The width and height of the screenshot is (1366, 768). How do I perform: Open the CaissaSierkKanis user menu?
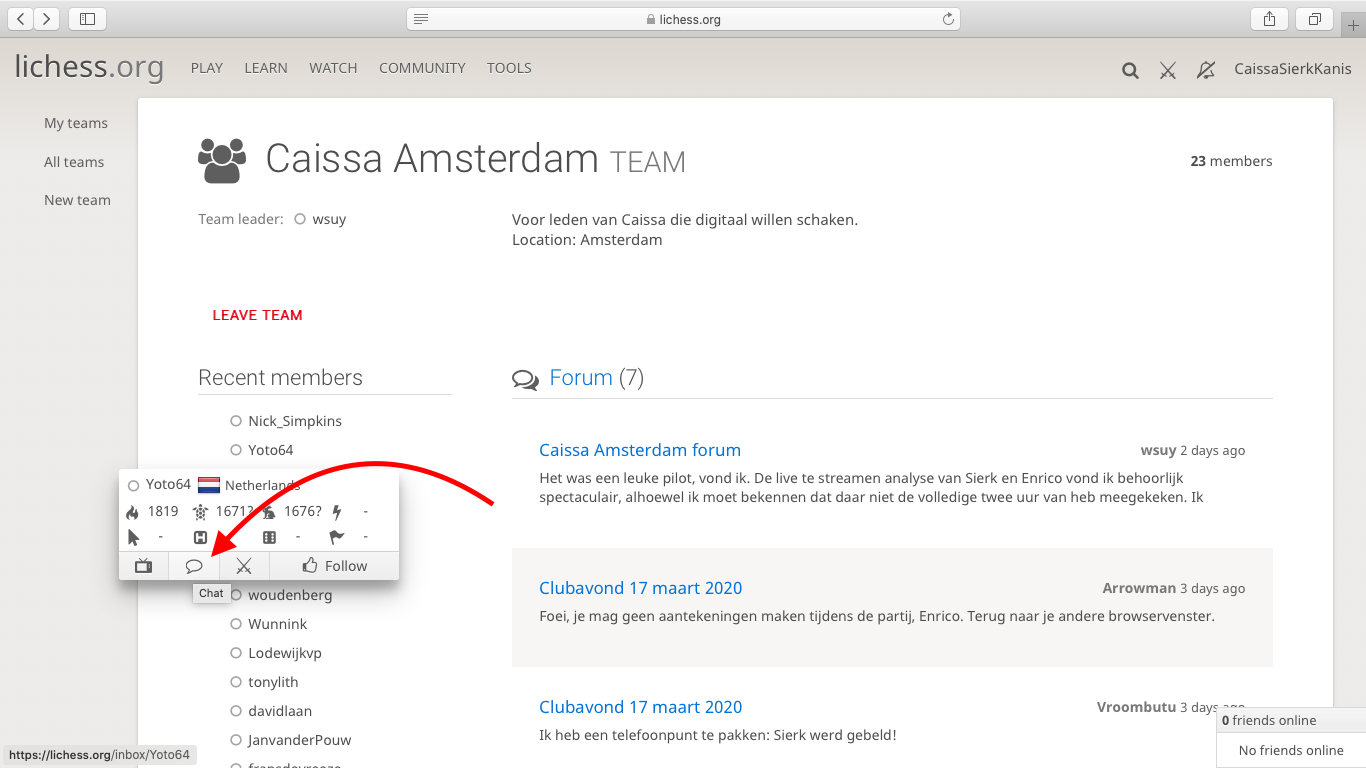click(1293, 69)
